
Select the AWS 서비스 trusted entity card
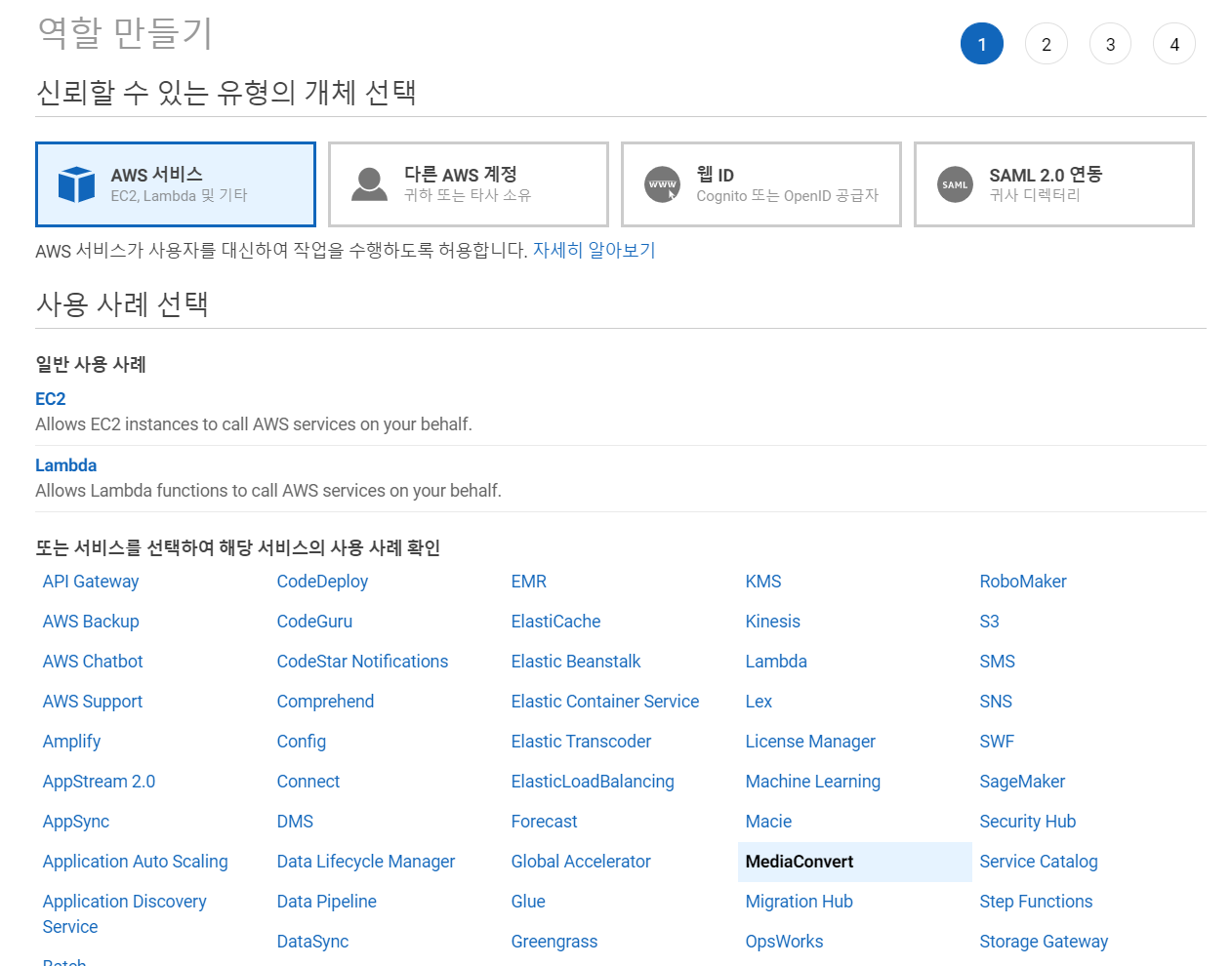(x=176, y=184)
